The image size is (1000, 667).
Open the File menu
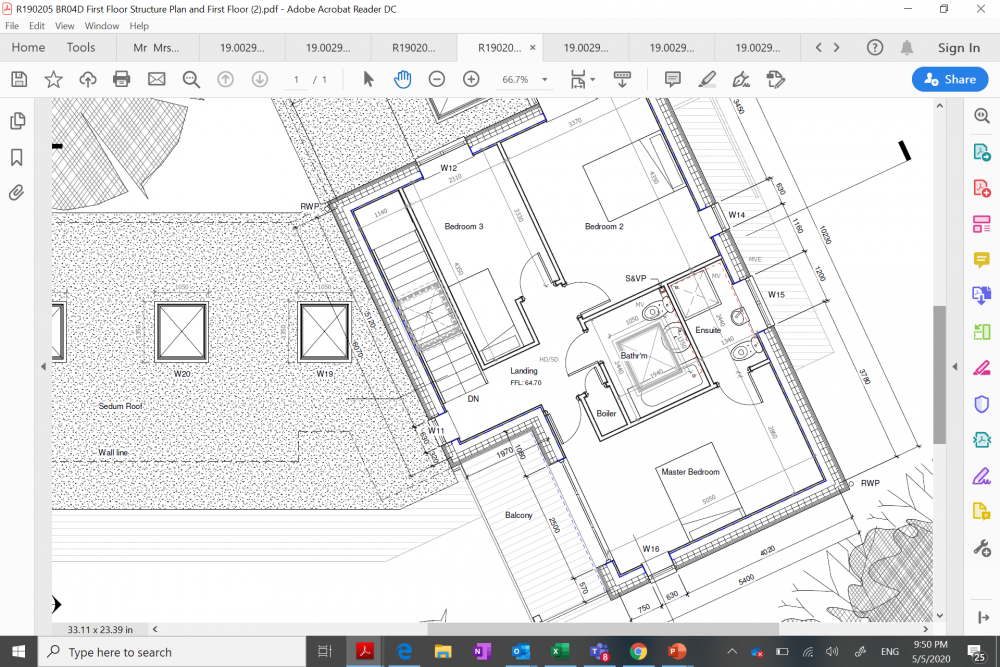pyautogui.click(x=12, y=26)
